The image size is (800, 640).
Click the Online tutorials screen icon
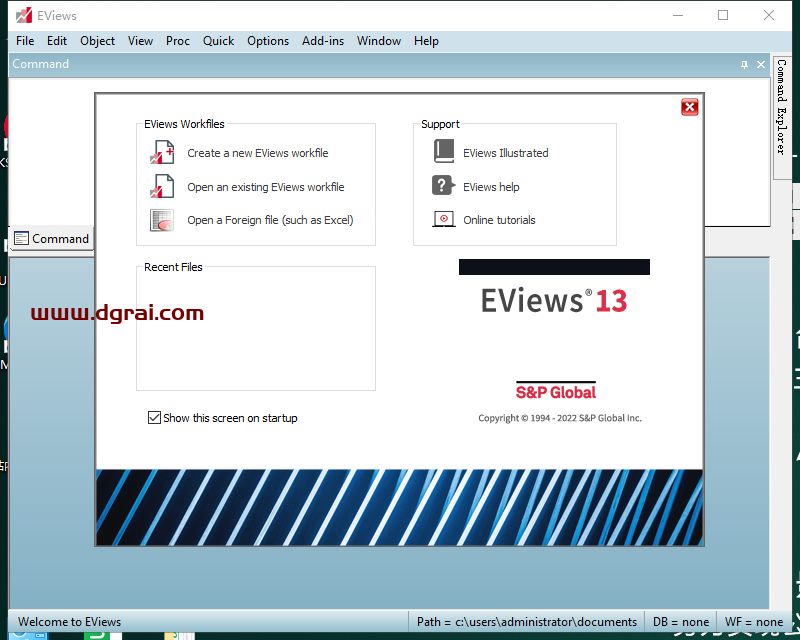coord(443,219)
